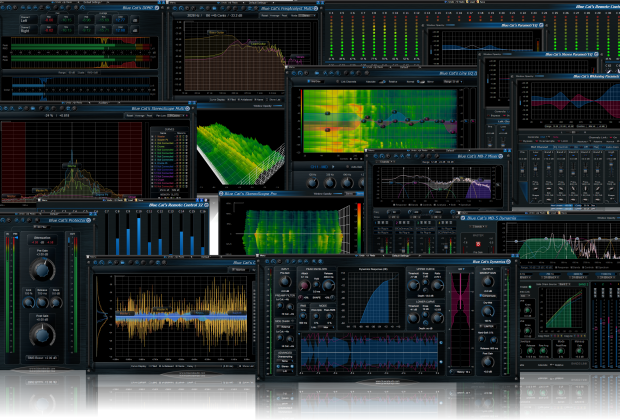Image resolution: width=620 pixels, height=420 pixels.
Task: Click the pink Attack knob in Dynamics
Action: [x=304, y=286]
